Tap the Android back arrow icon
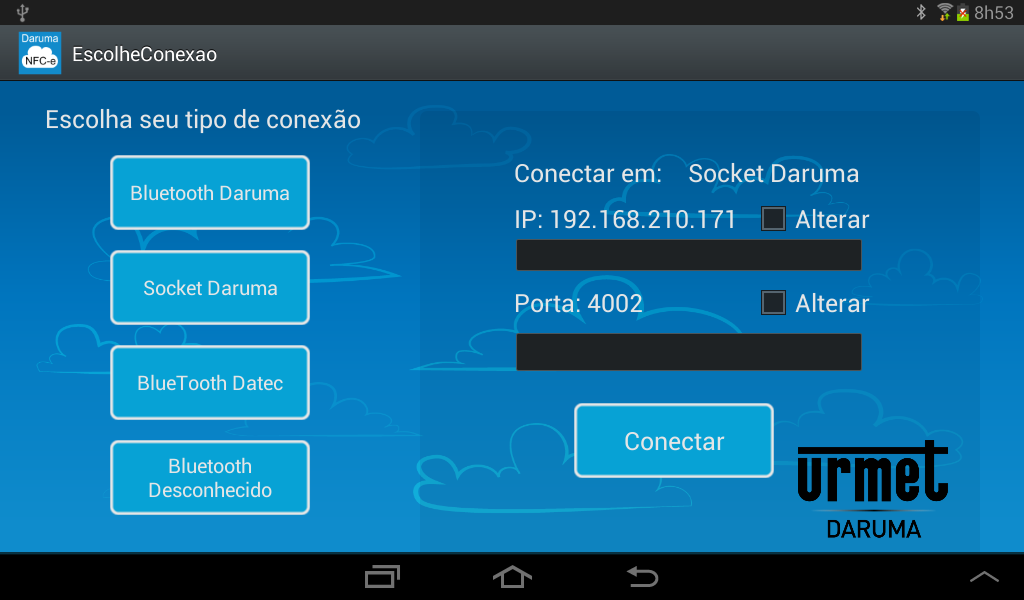Screen dimensions: 1024x600 [x=642, y=576]
